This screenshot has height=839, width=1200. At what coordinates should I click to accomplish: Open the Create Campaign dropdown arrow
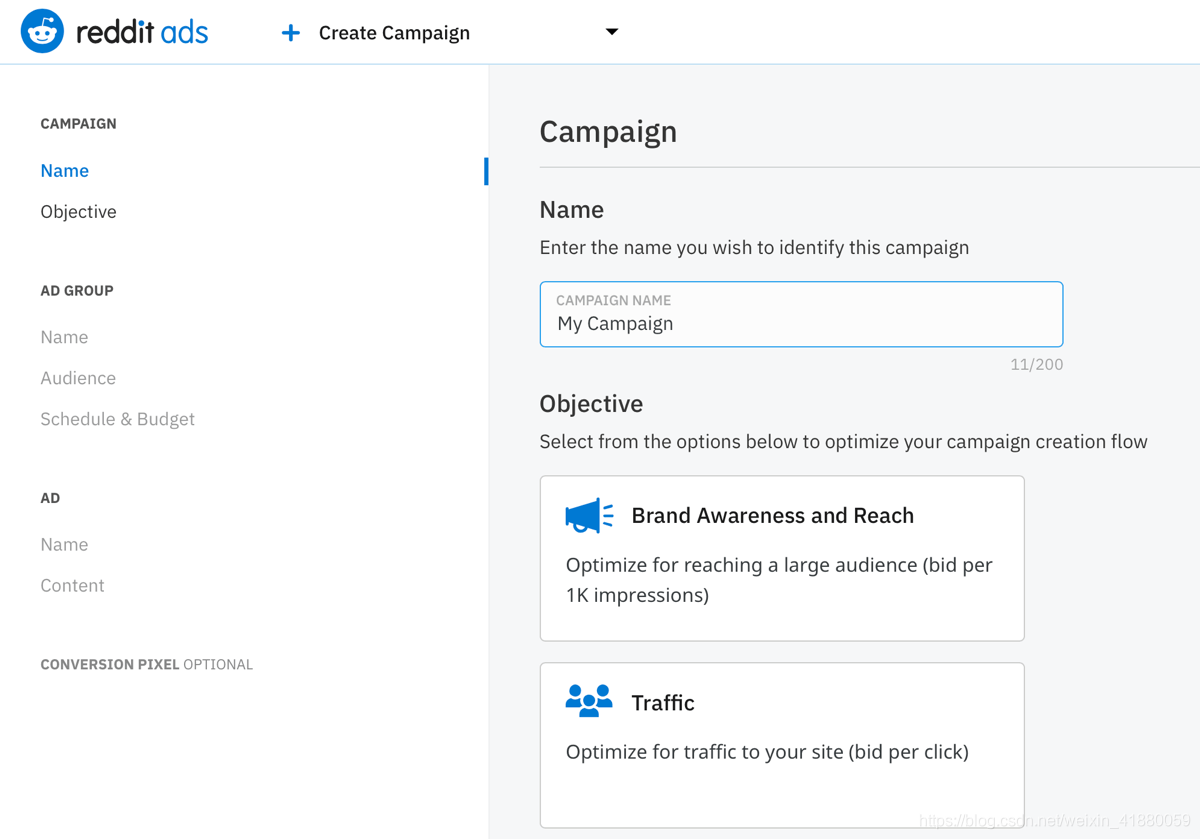pyautogui.click(x=612, y=32)
